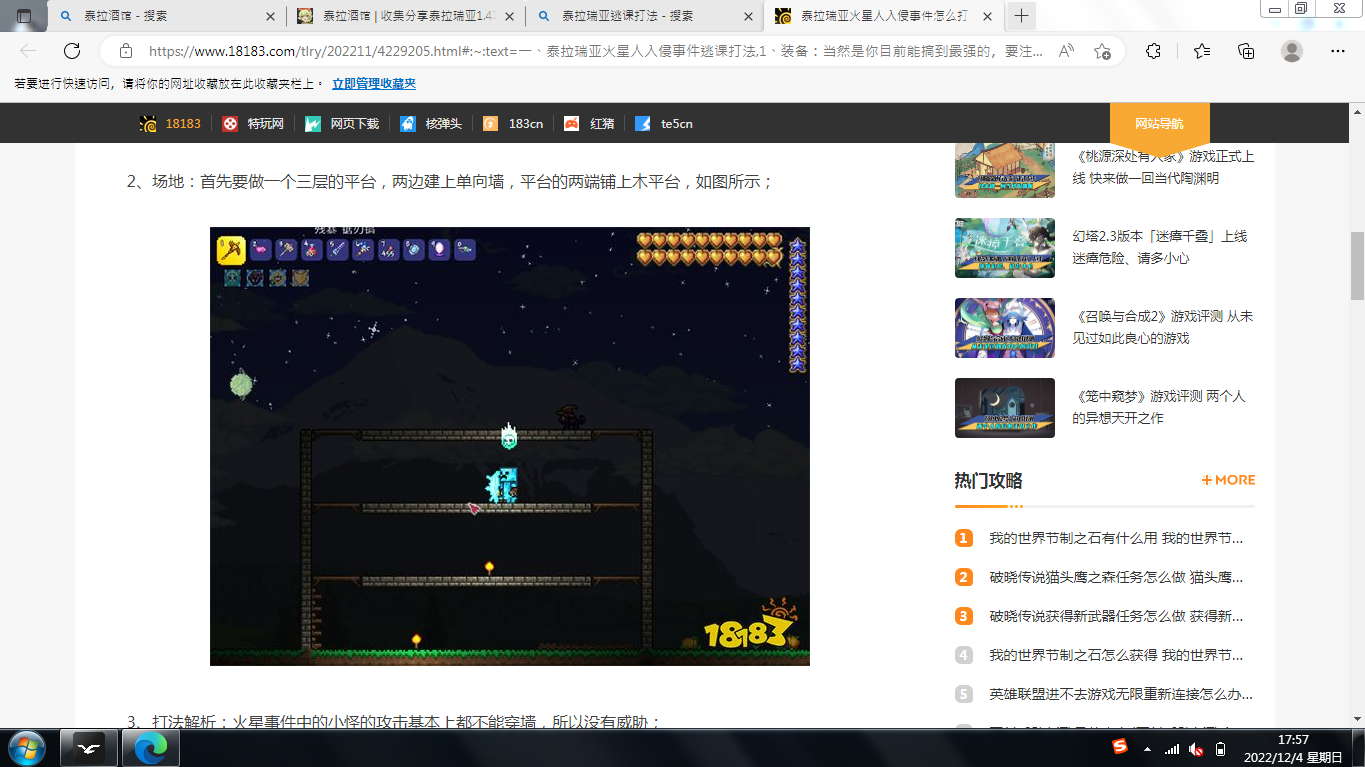Click the user profile avatar icon
1365x767 pixels.
point(1292,51)
